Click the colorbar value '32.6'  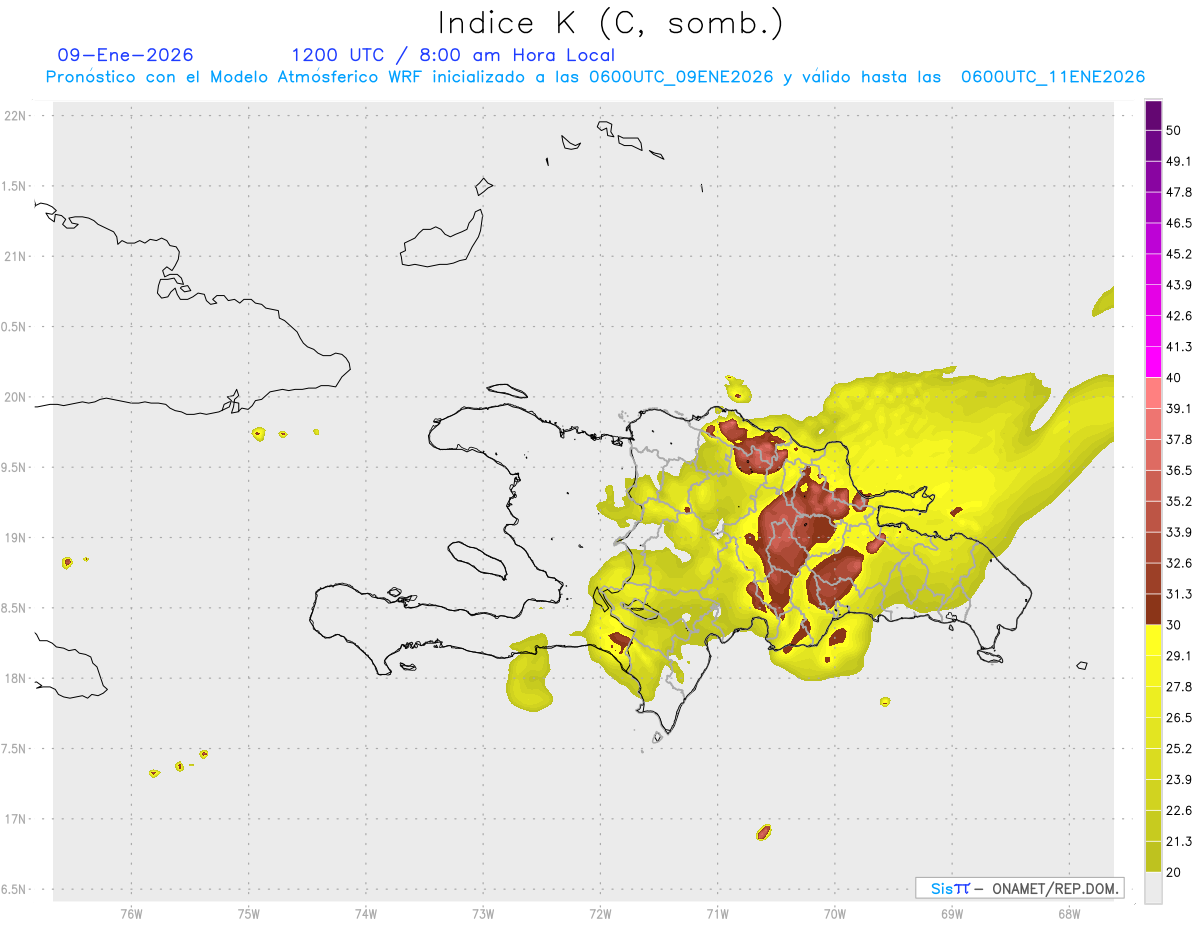point(1179,563)
